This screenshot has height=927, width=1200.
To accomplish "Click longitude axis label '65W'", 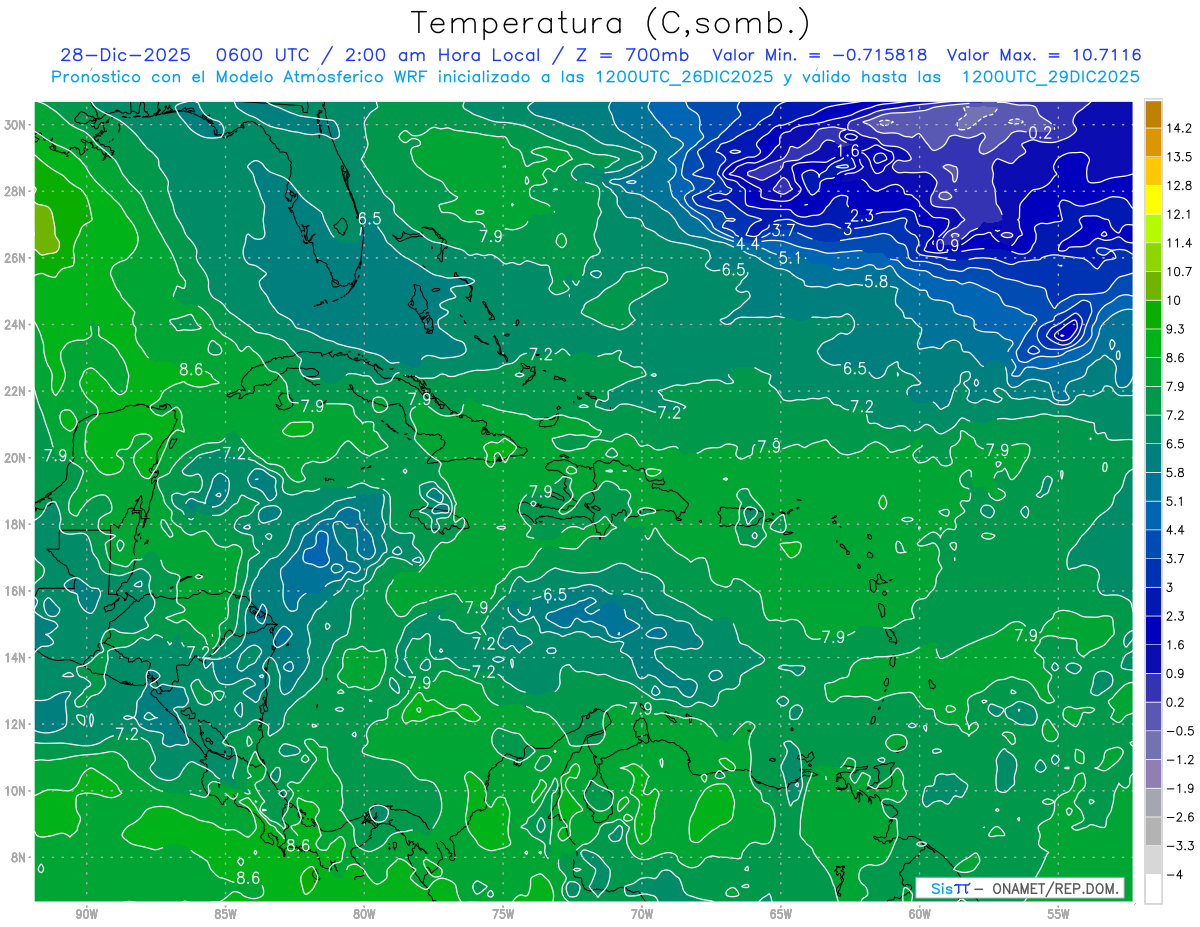I will 781,914.
